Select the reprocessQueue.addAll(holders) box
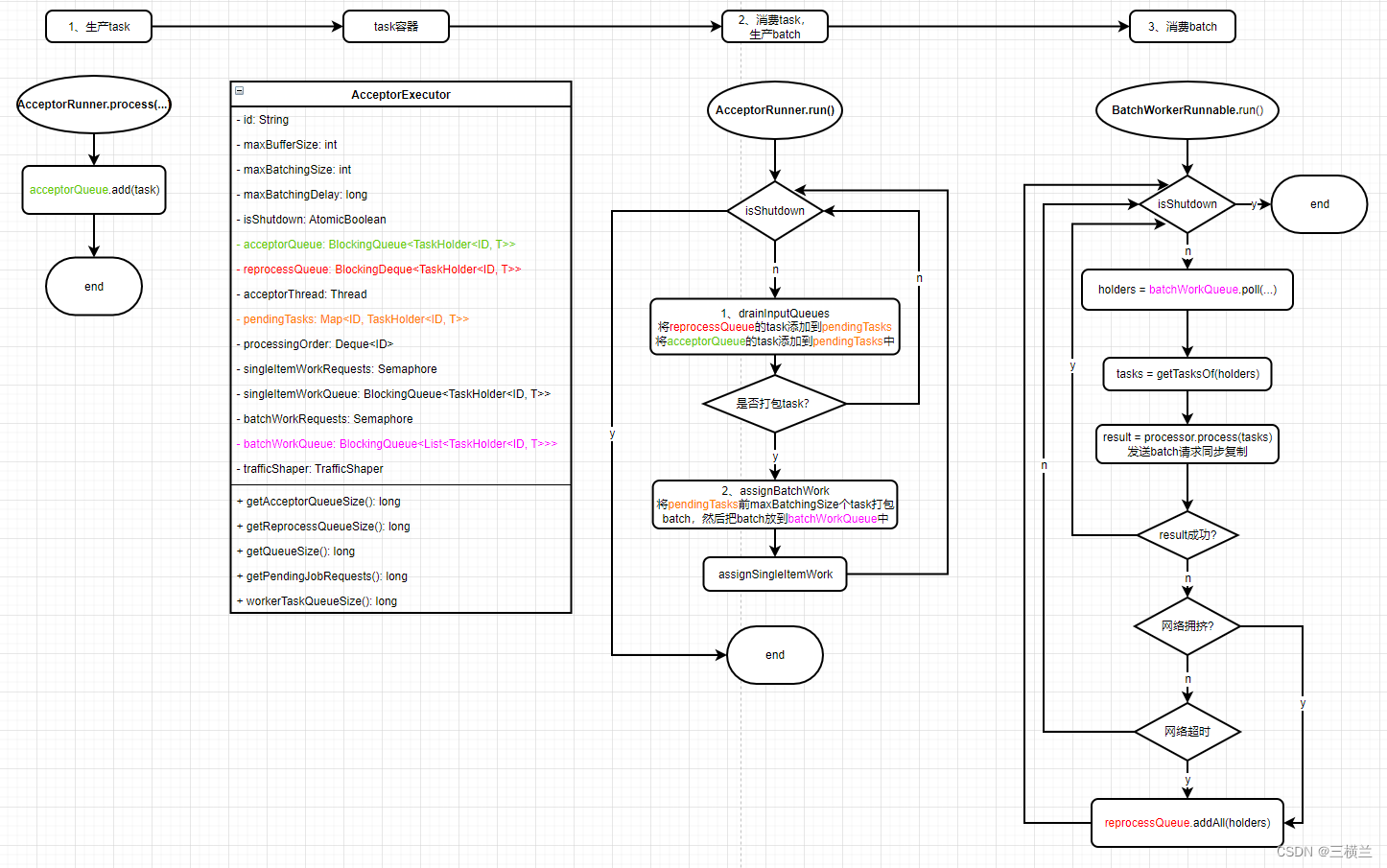1387x868 pixels. [x=1187, y=823]
